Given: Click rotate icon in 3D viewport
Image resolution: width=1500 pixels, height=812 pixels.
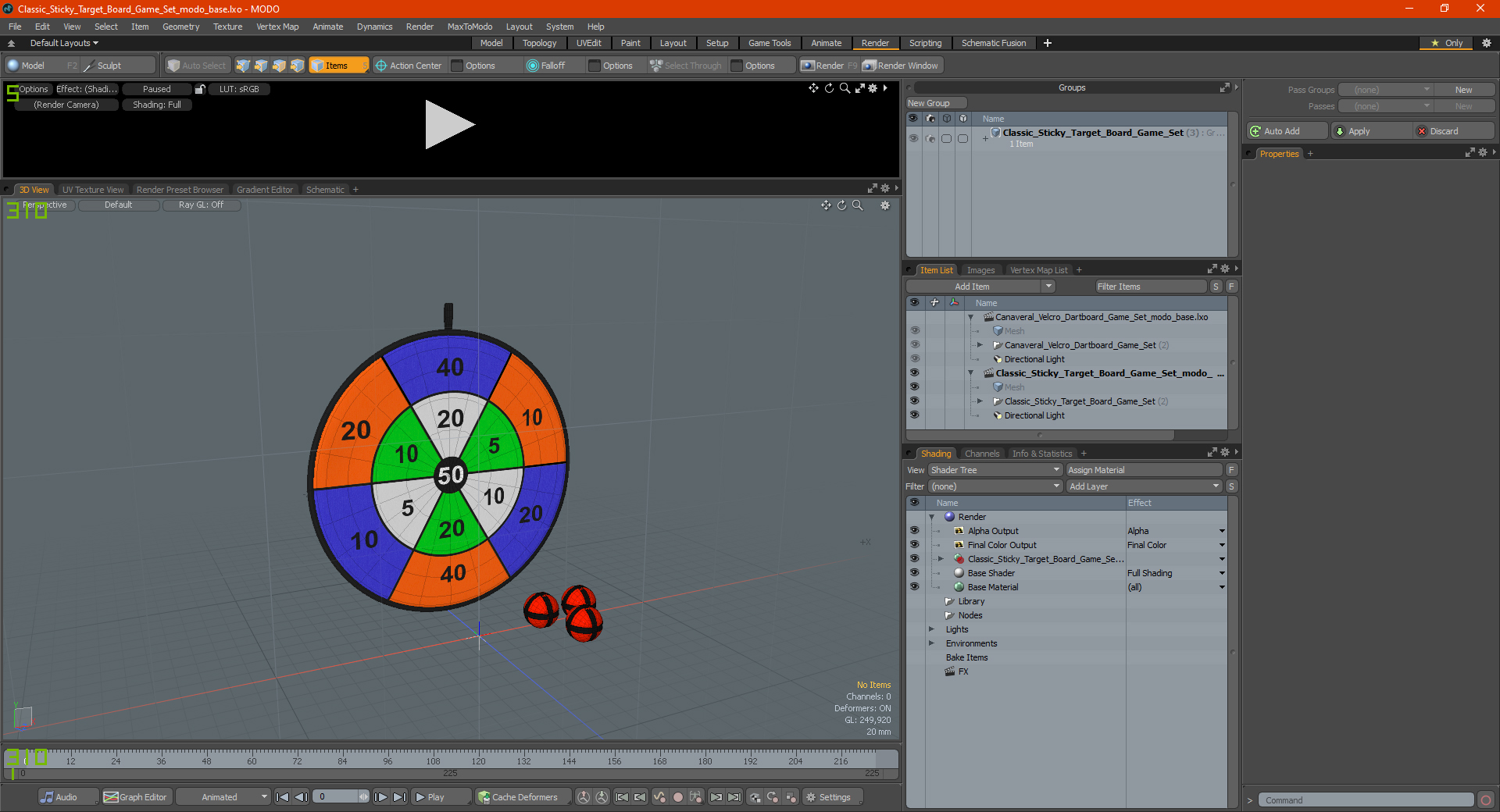Looking at the screenshot, I should pos(841,205).
